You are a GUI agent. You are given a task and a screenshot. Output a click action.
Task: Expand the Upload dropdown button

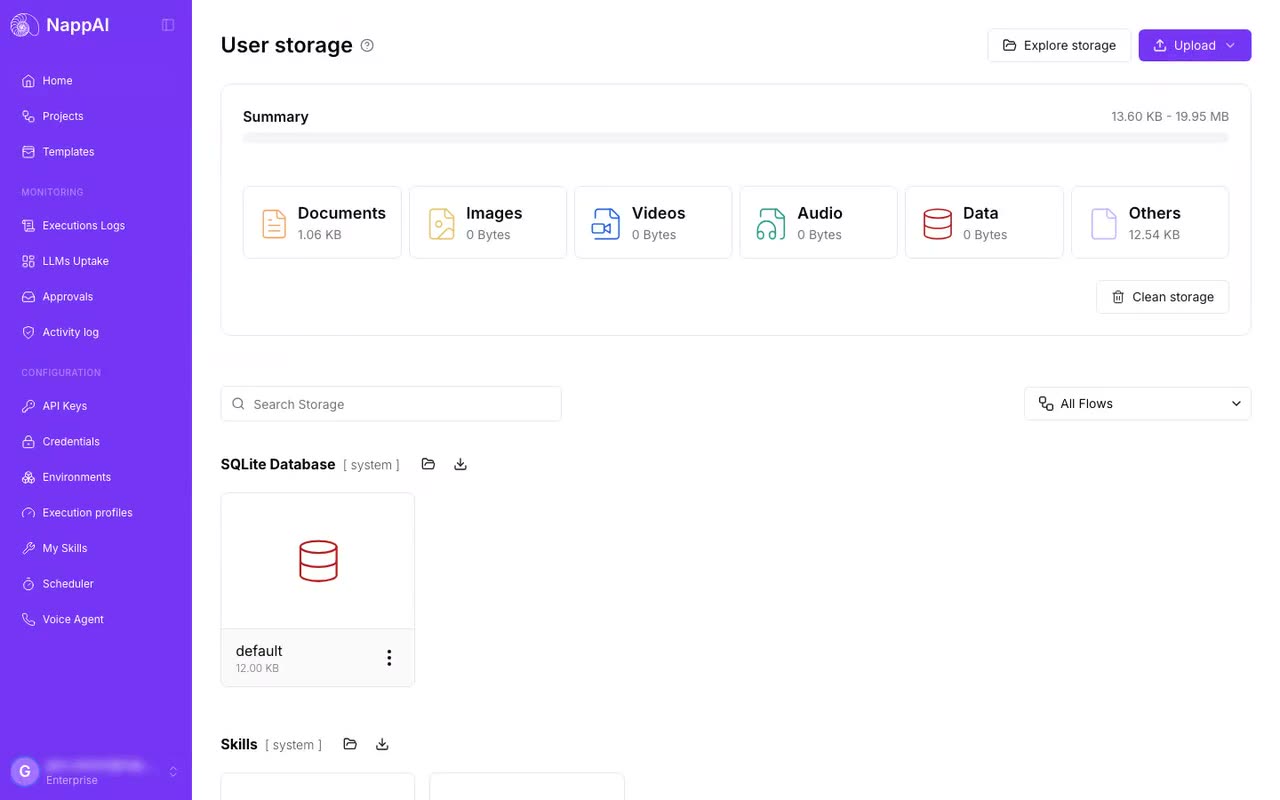pos(1195,45)
